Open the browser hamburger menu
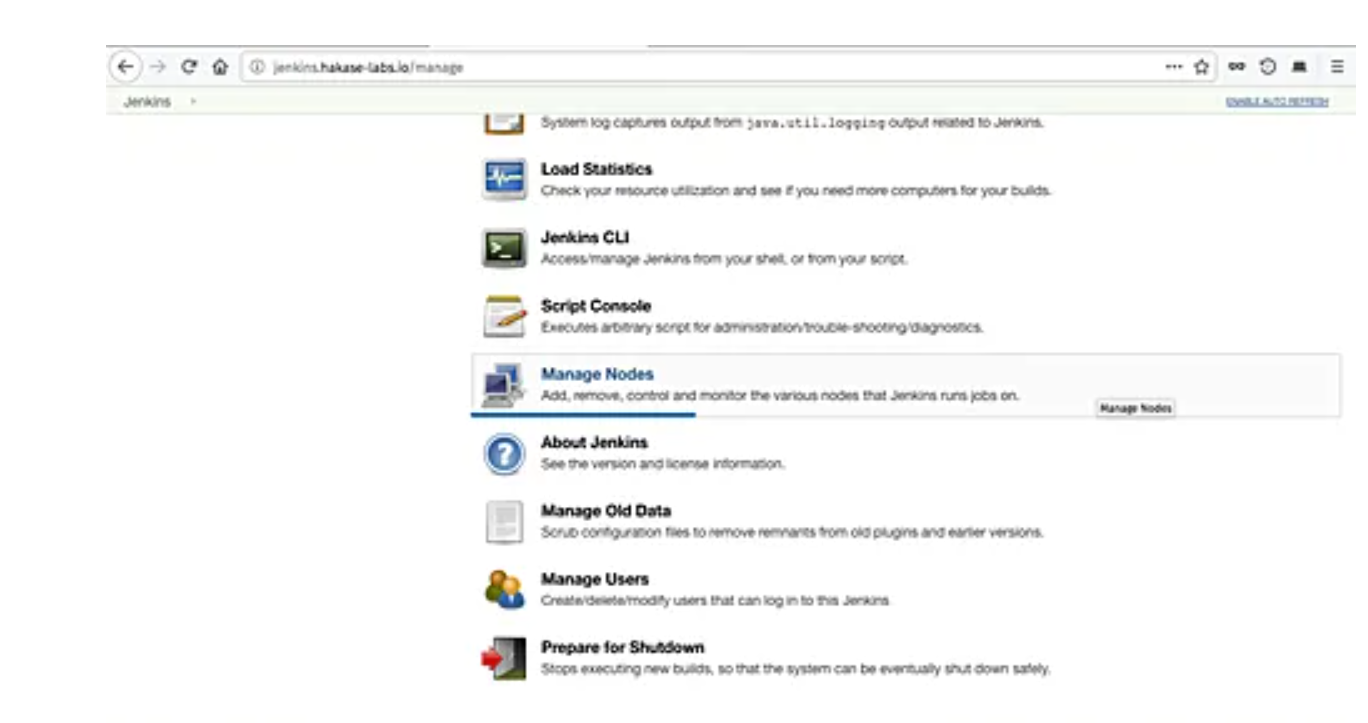The width and height of the screenshot is (1368, 723). pyautogui.click(x=1337, y=67)
